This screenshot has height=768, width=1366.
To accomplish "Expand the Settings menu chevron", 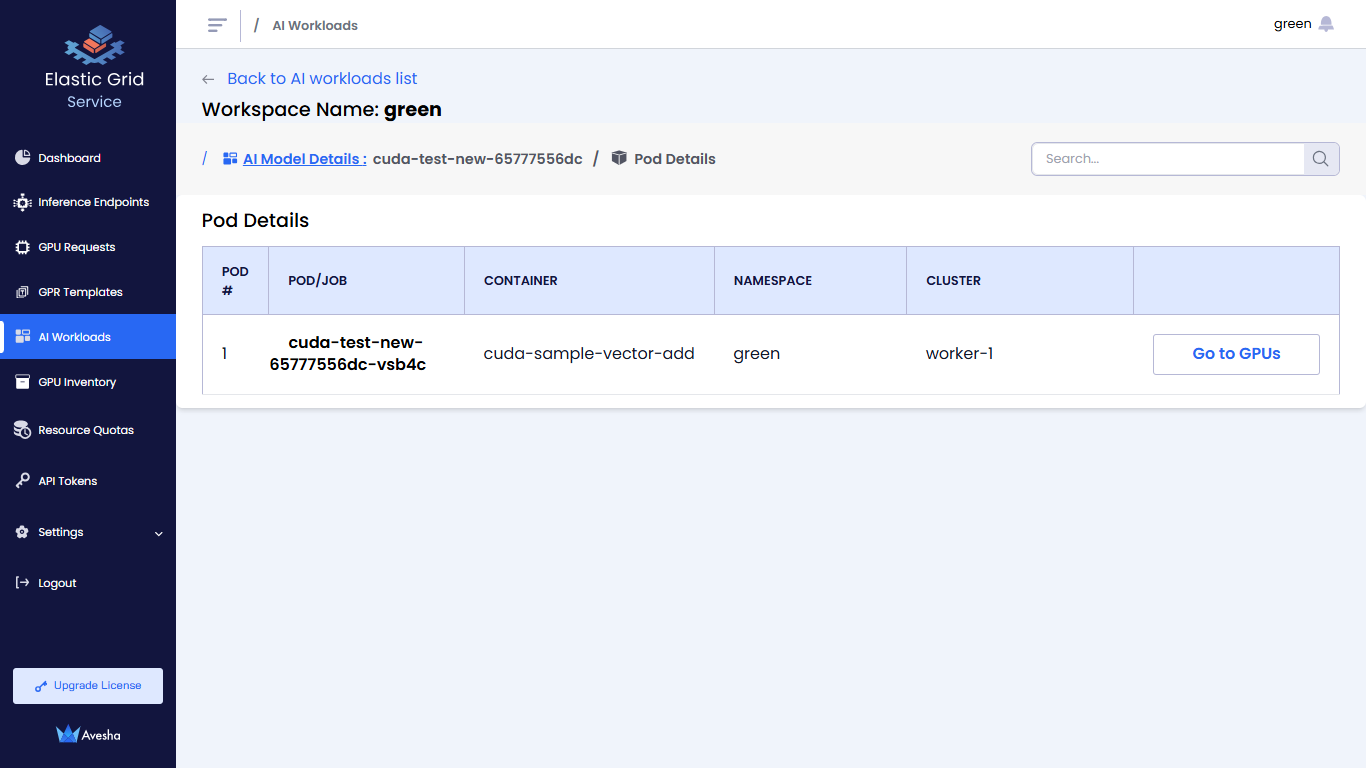I will [x=158, y=533].
